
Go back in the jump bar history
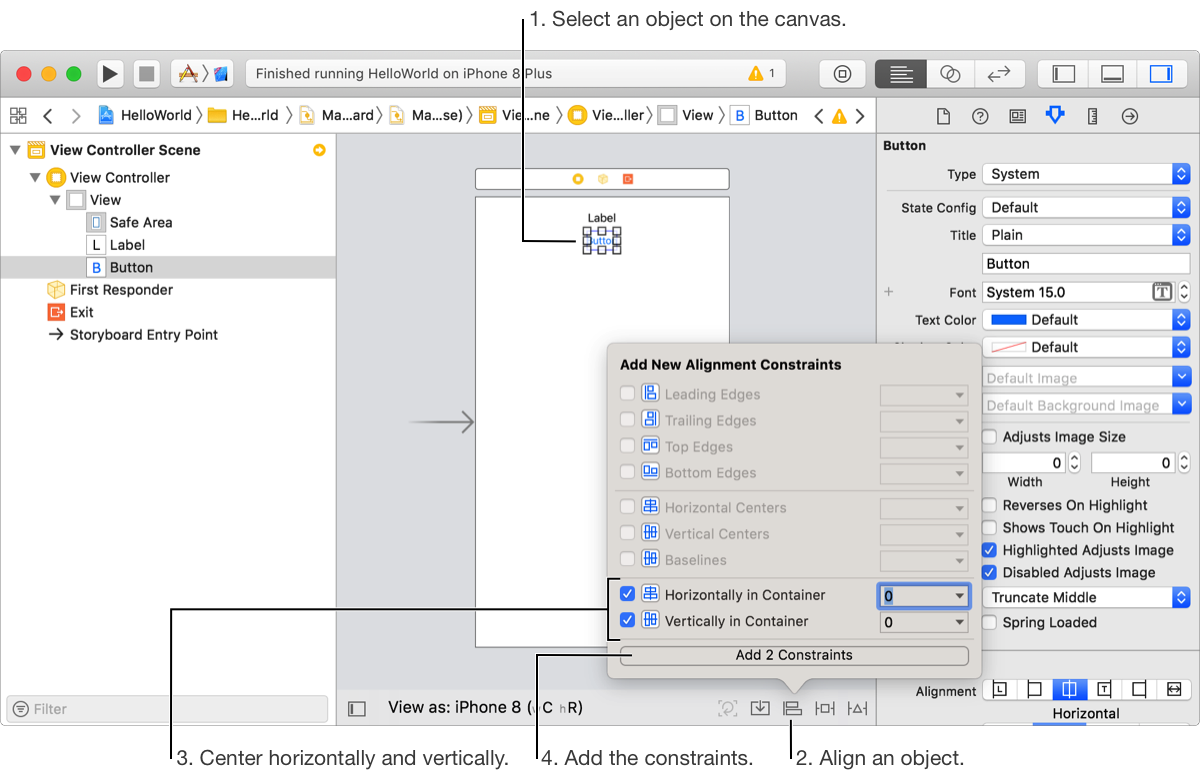pyautogui.click(x=48, y=115)
